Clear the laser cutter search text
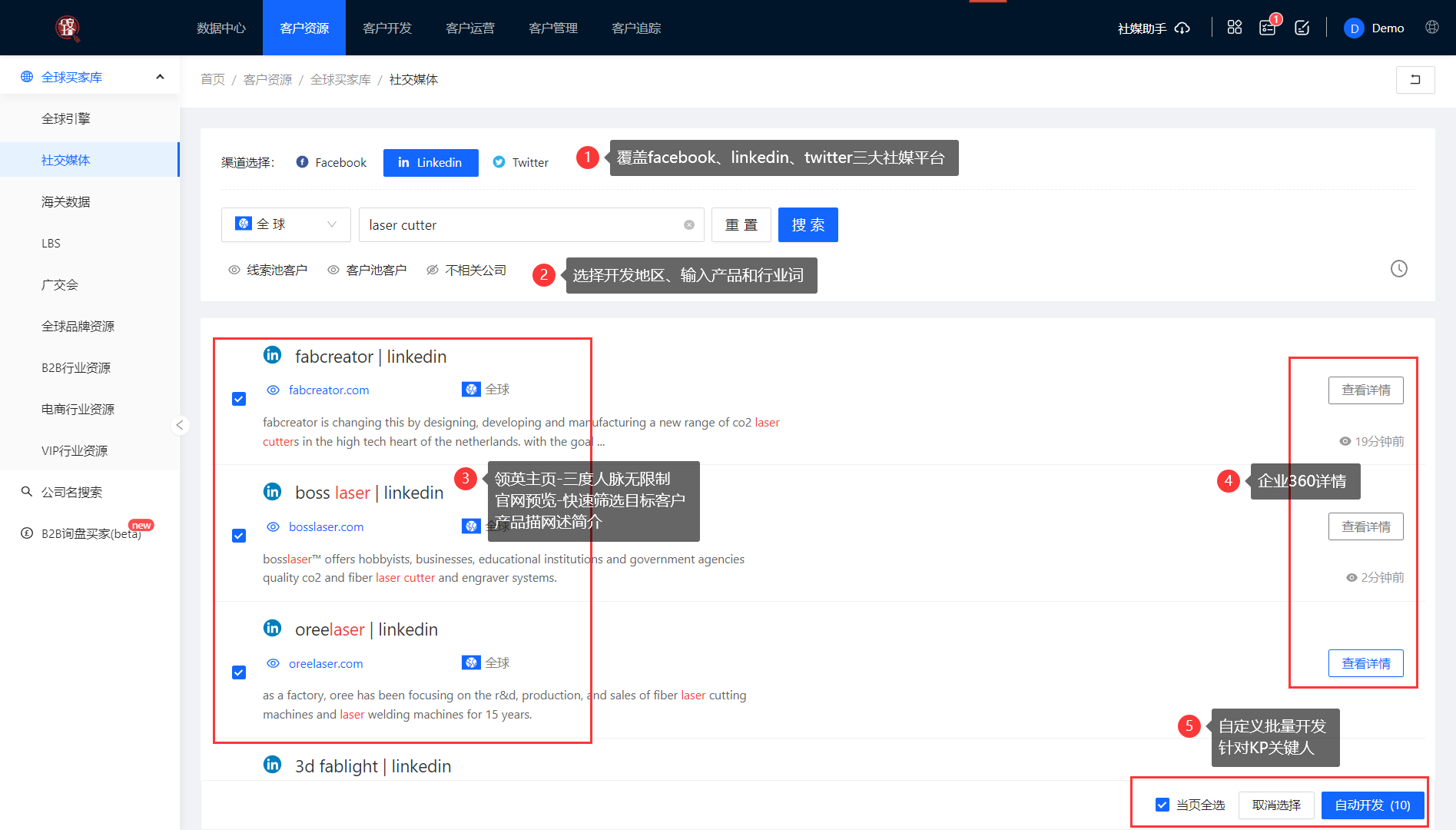 [x=689, y=225]
